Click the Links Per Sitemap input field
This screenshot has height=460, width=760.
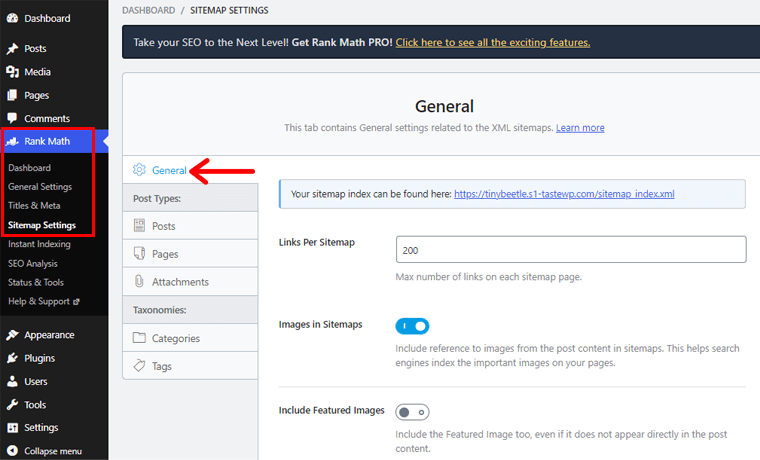click(570, 250)
